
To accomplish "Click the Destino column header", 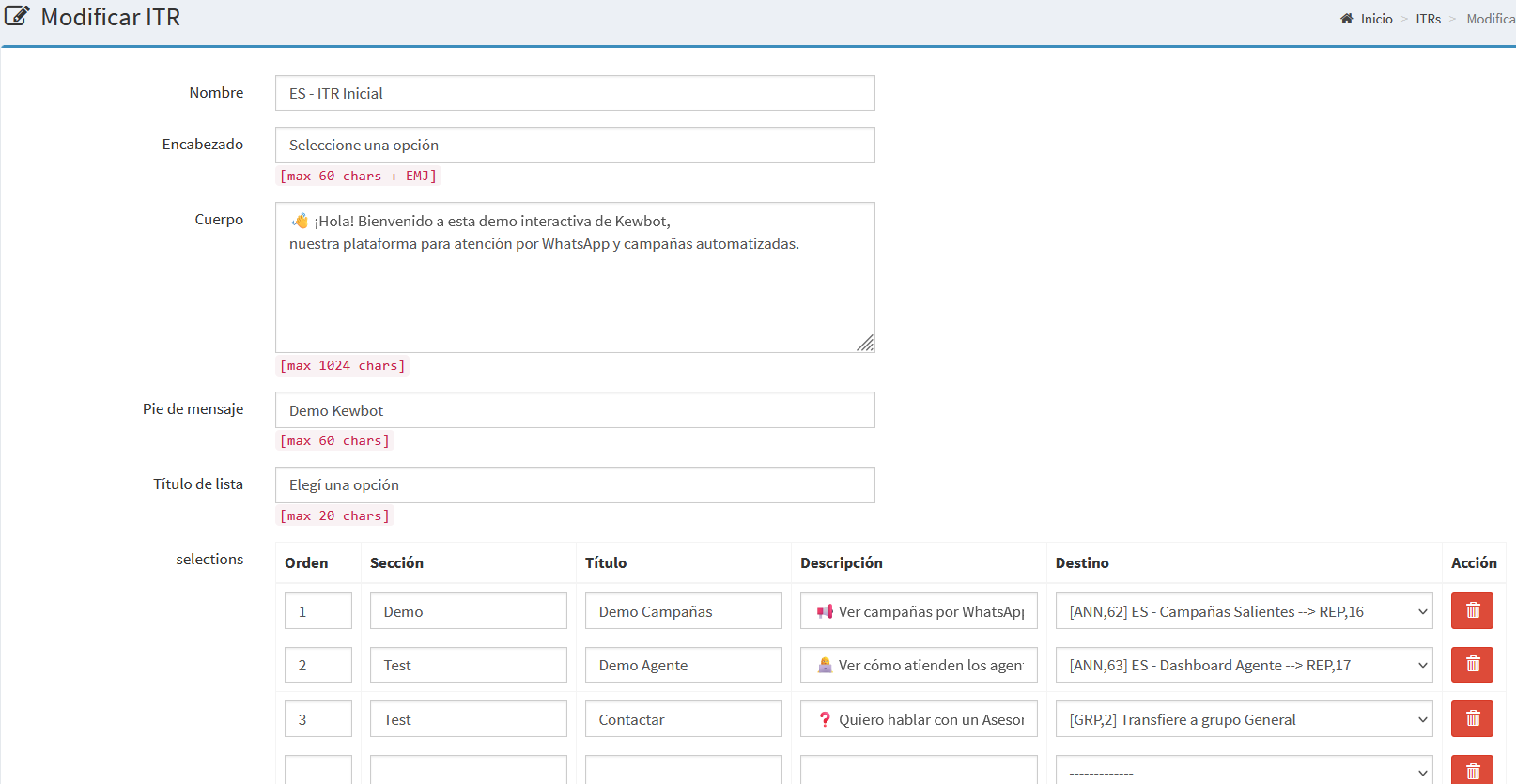I will tap(1082, 562).
